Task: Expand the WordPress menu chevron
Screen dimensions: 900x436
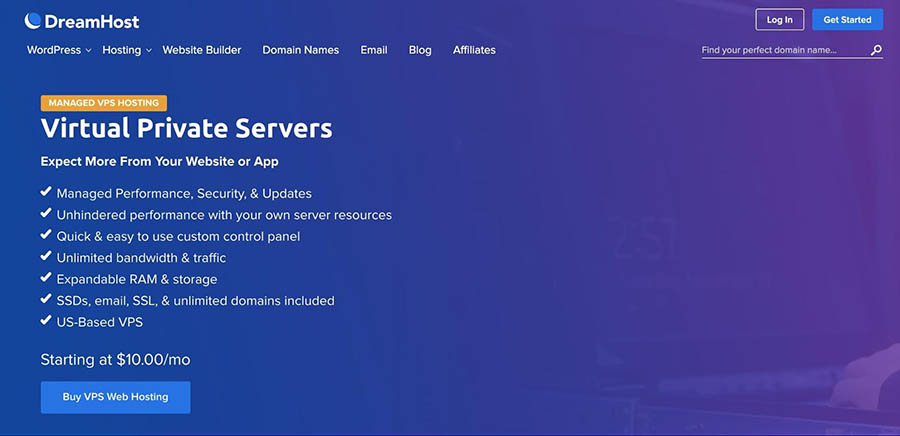Action: point(88,50)
